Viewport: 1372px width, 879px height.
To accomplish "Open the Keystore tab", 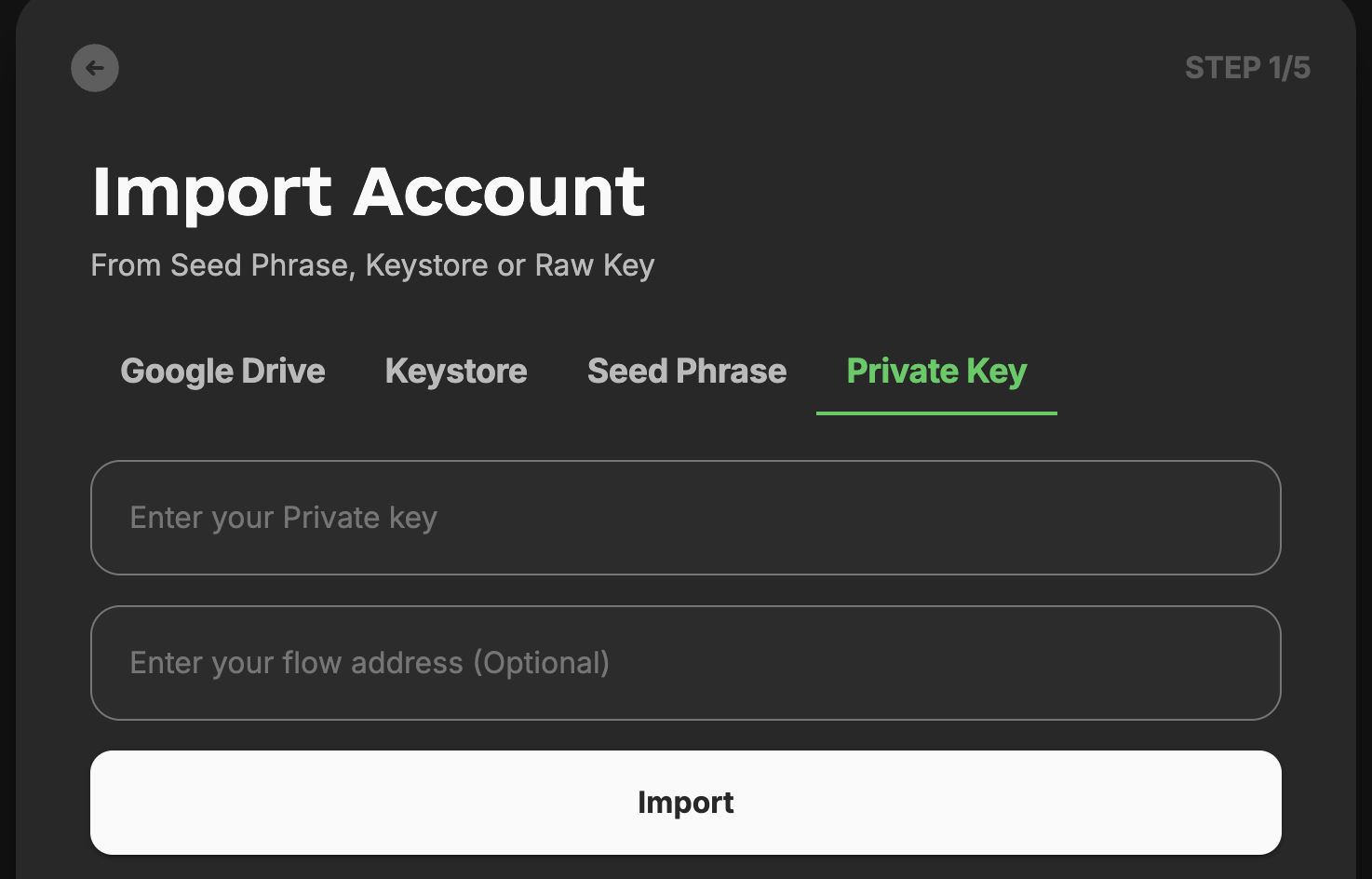I will pos(456,372).
